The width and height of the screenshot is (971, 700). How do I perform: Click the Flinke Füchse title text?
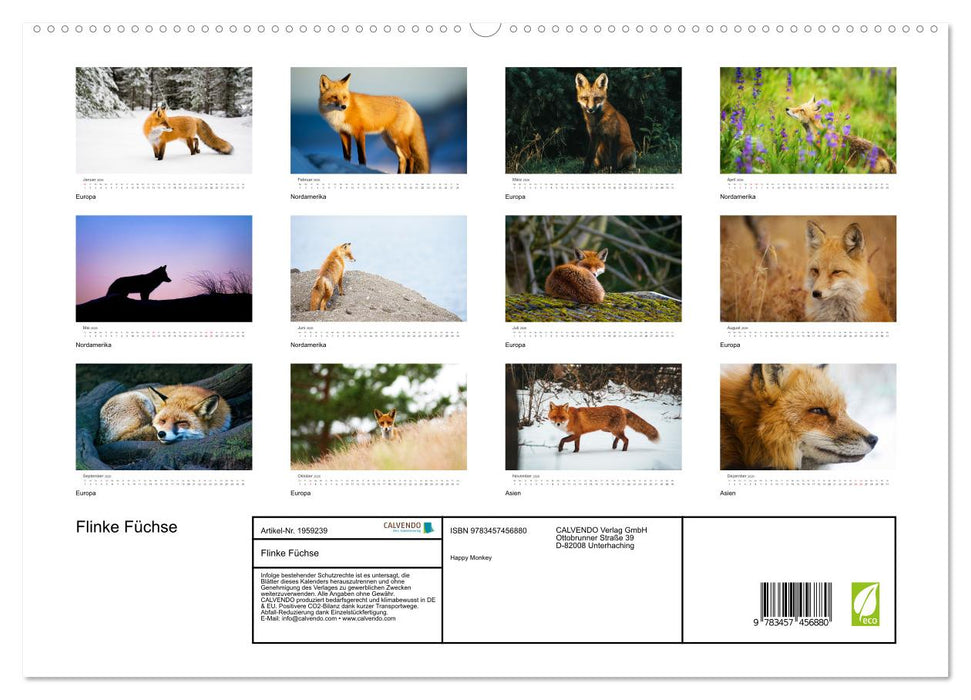coord(124,526)
